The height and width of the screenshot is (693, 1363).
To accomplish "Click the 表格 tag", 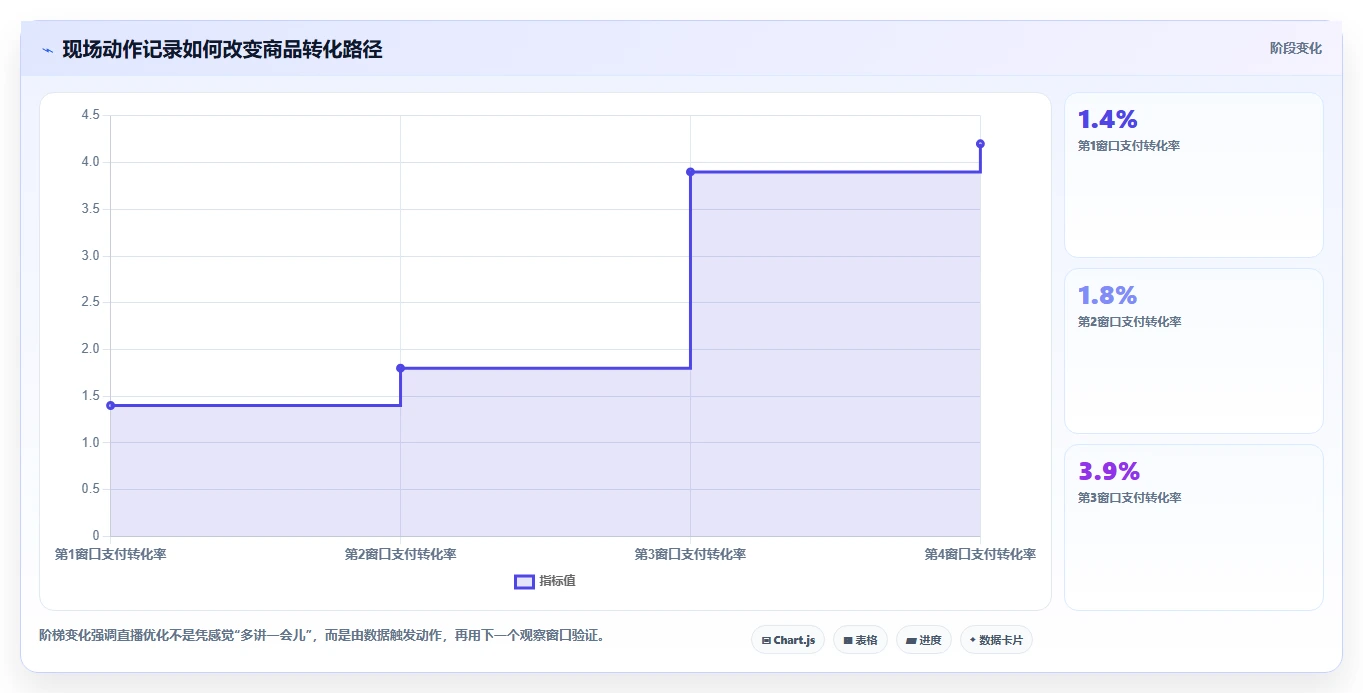I will click(x=860, y=640).
